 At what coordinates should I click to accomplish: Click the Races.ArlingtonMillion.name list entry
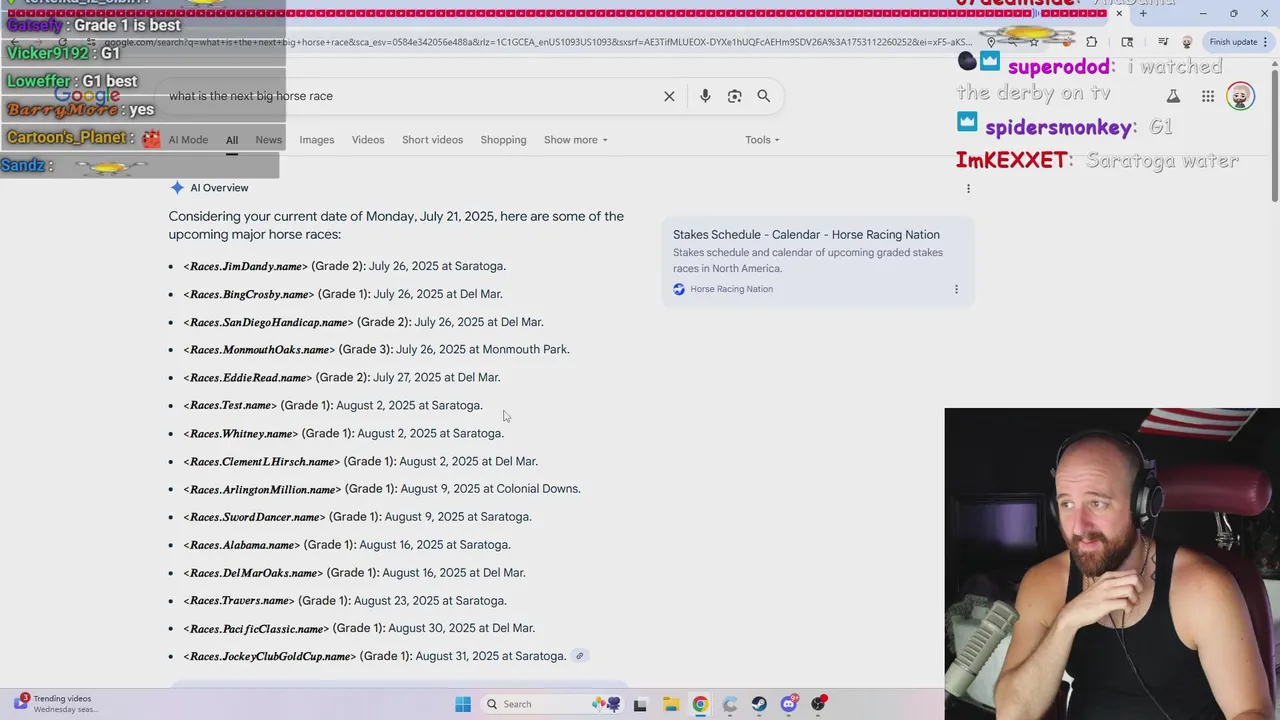pyautogui.click(x=382, y=489)
